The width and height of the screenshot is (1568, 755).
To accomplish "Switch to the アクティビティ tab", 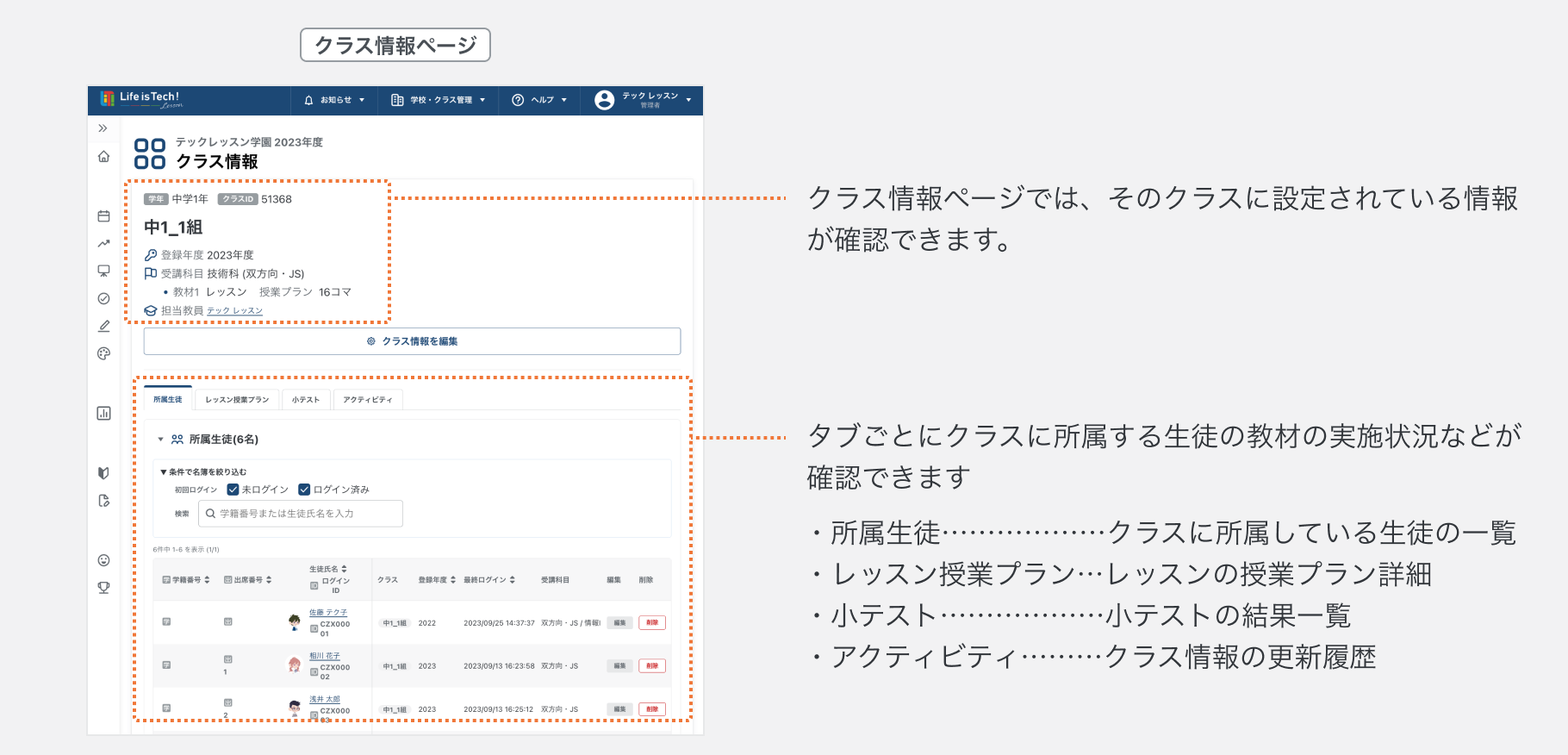I will (368, 399).
